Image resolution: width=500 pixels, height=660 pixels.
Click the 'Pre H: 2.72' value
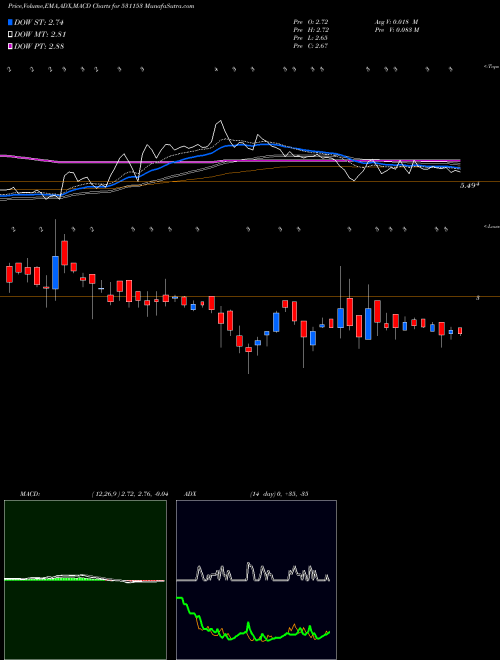(311, 30)
